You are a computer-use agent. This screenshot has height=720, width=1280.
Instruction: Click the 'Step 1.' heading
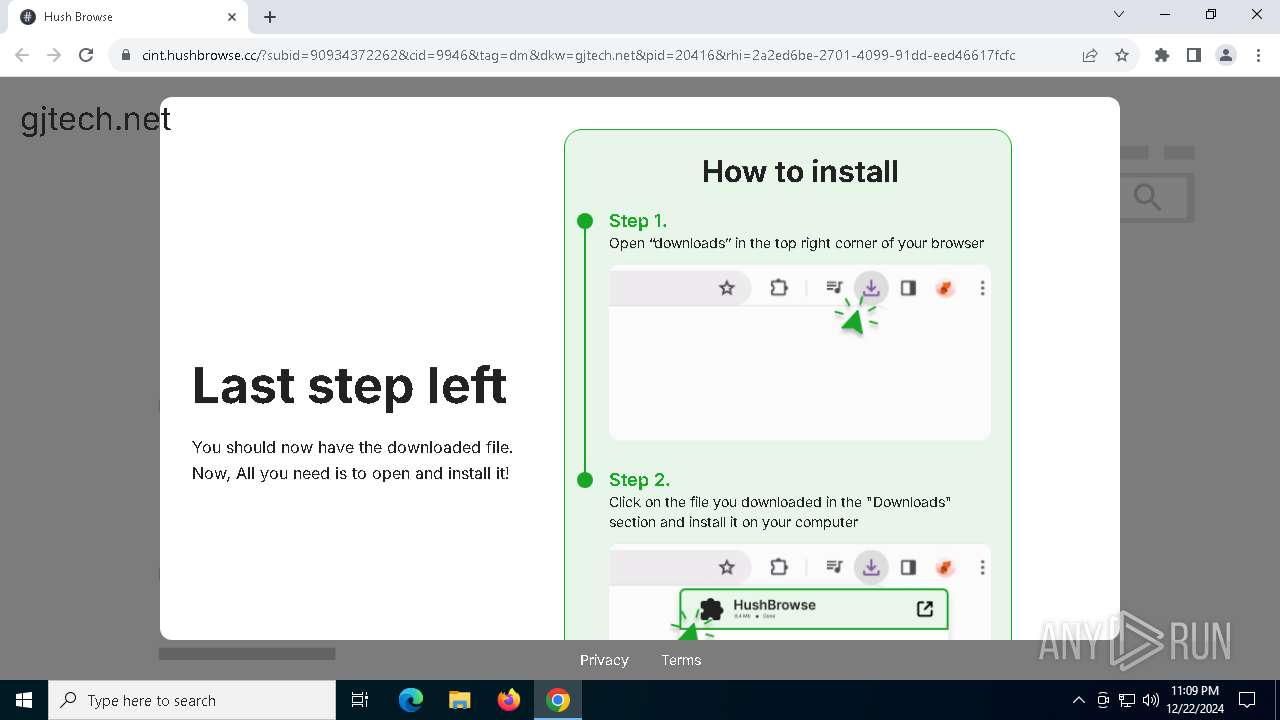pos(638,221)
